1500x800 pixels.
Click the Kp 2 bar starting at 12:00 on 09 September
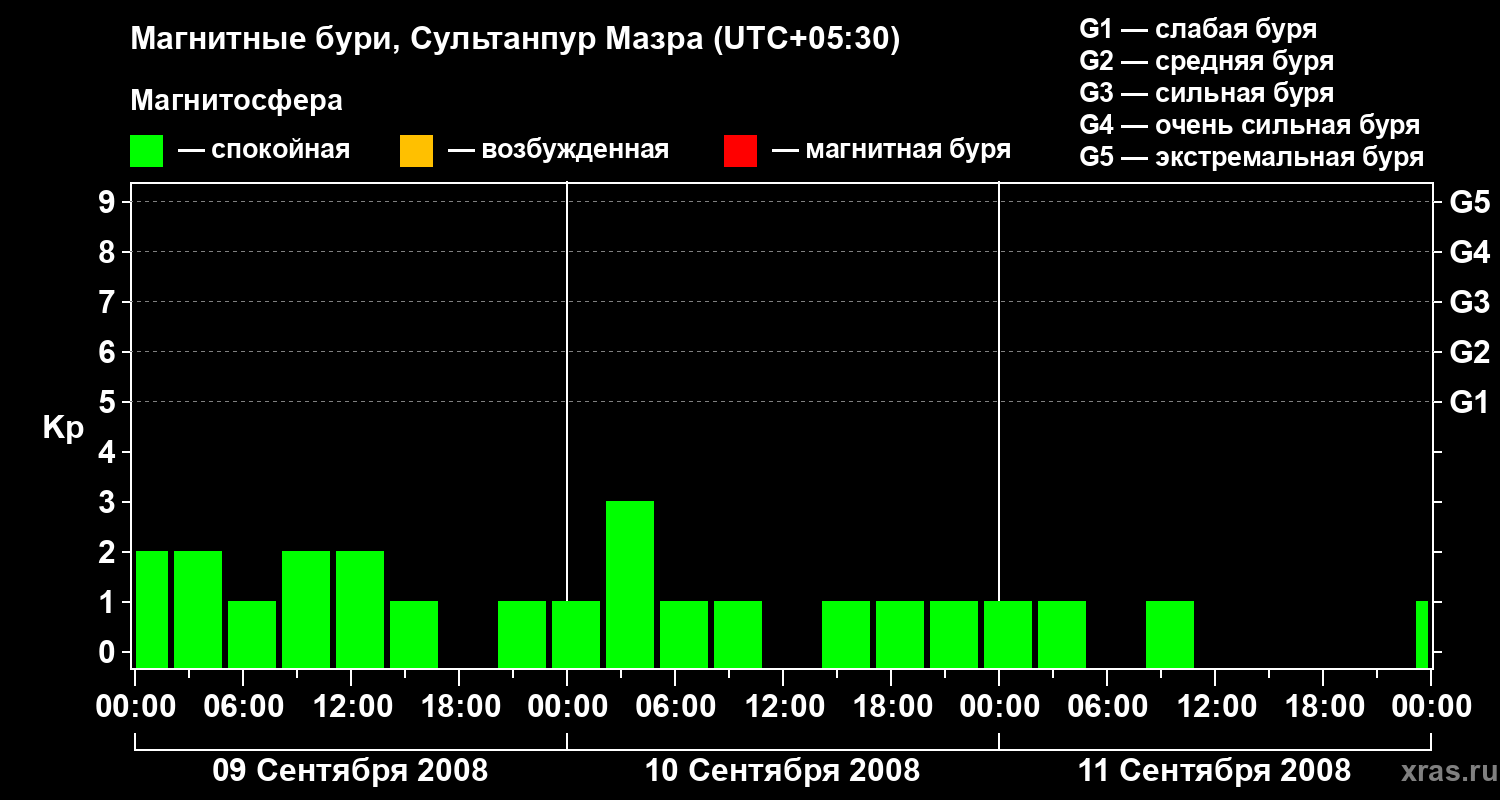pos(360,609)
